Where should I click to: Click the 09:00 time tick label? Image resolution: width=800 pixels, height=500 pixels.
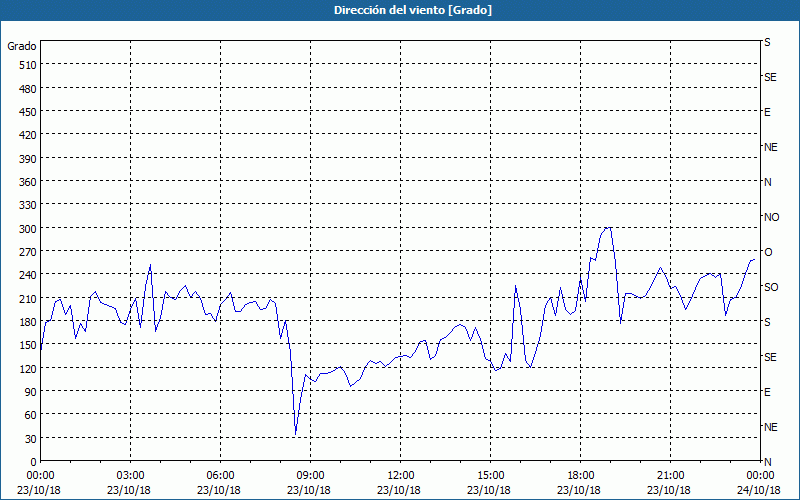[x=310, y=476]
